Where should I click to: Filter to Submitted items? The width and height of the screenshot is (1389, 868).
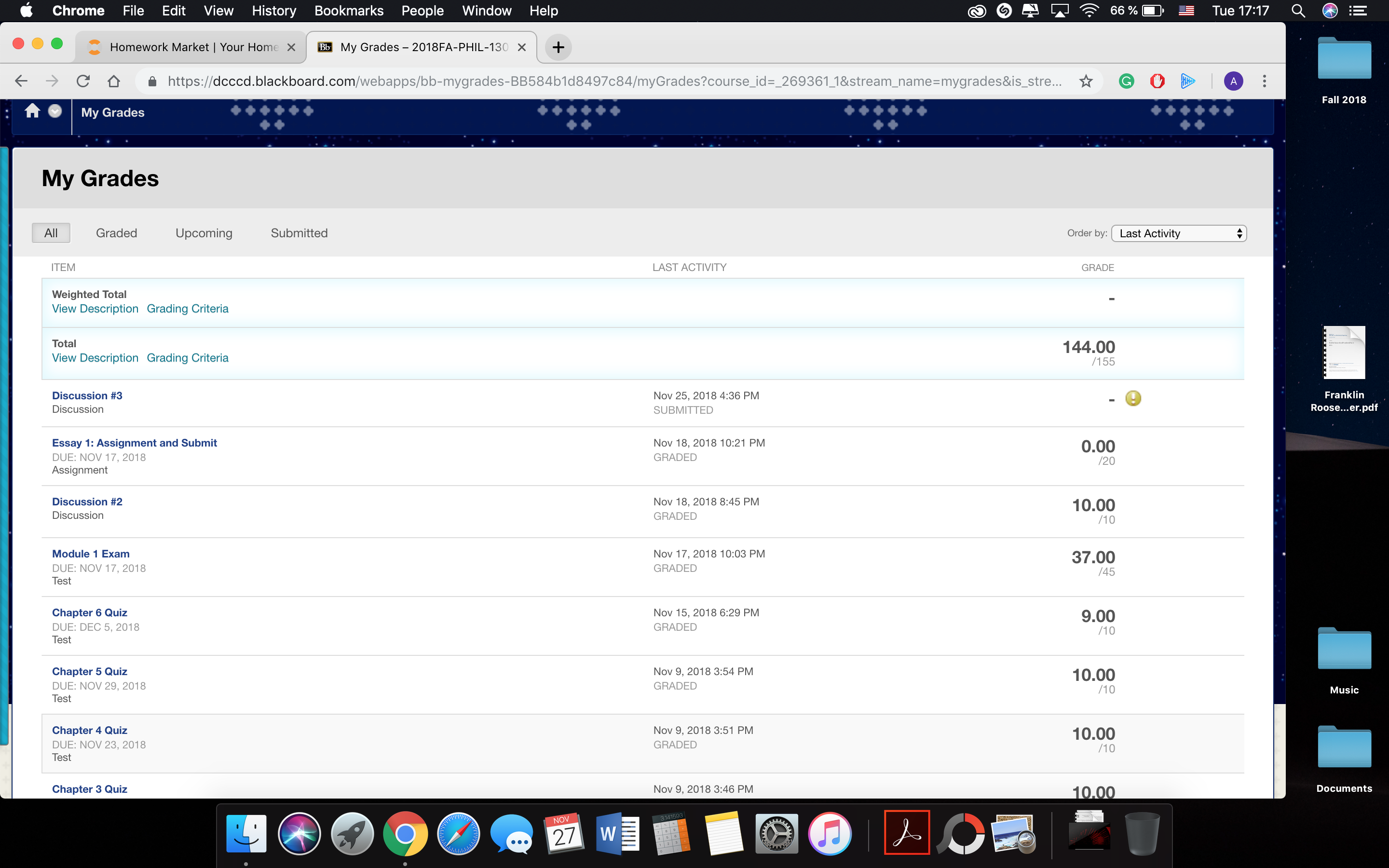299,233
